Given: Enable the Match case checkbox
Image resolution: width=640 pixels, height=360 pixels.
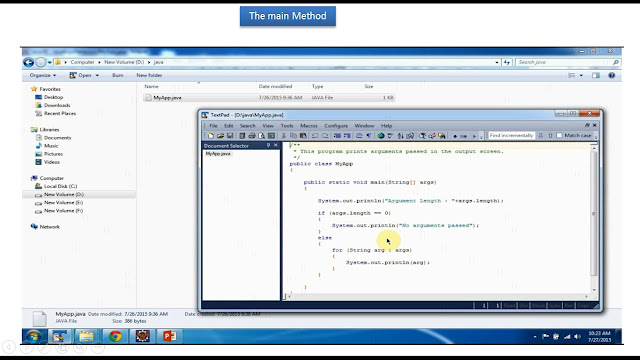Looking at the screenshot, I should point(559,136).
